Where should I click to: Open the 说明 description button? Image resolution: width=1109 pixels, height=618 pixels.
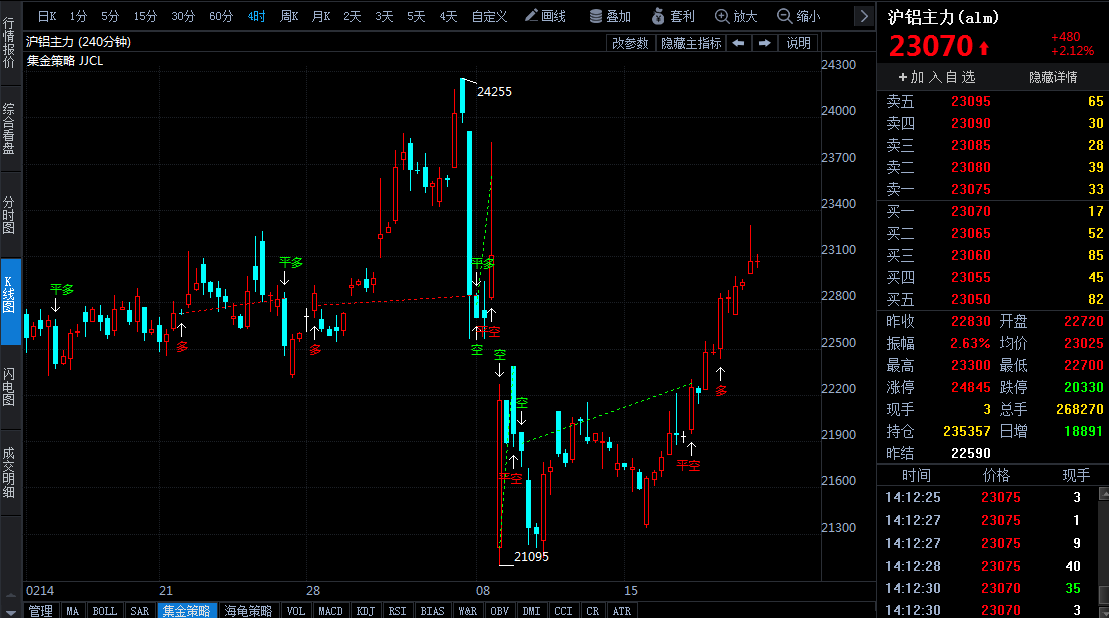(x=799, y=43)
